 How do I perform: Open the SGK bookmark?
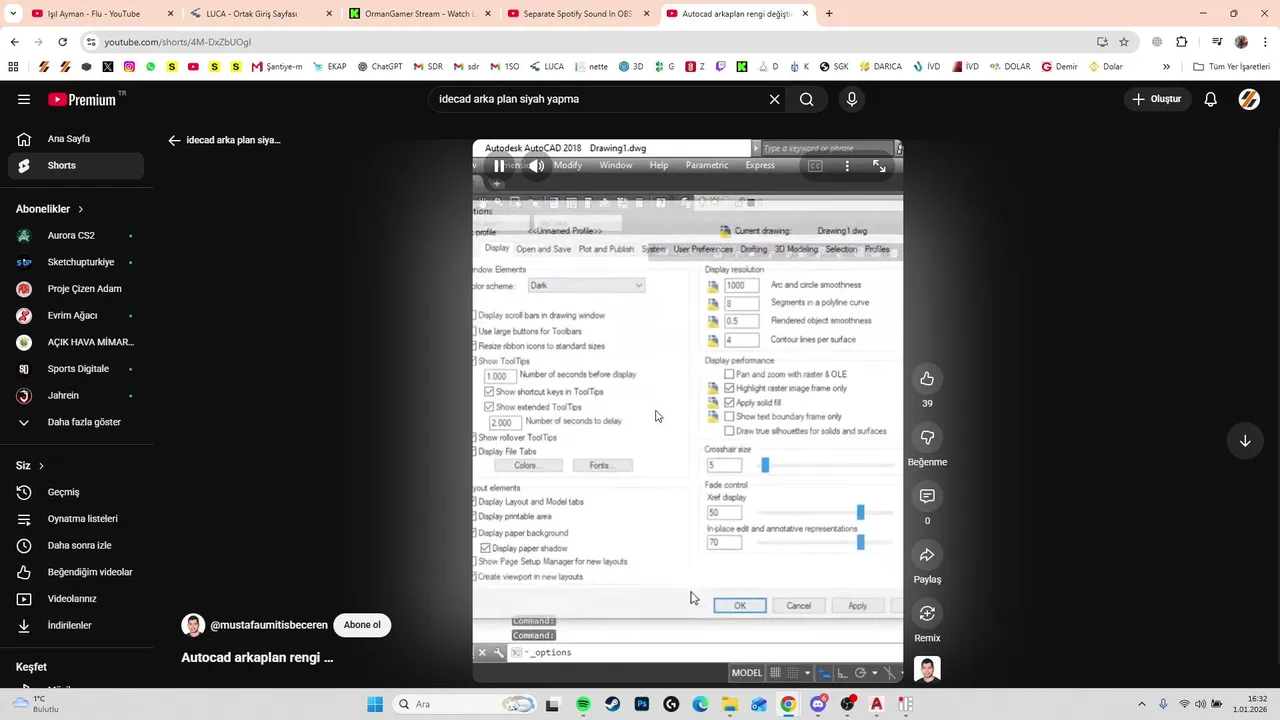[x=833, y=67]
